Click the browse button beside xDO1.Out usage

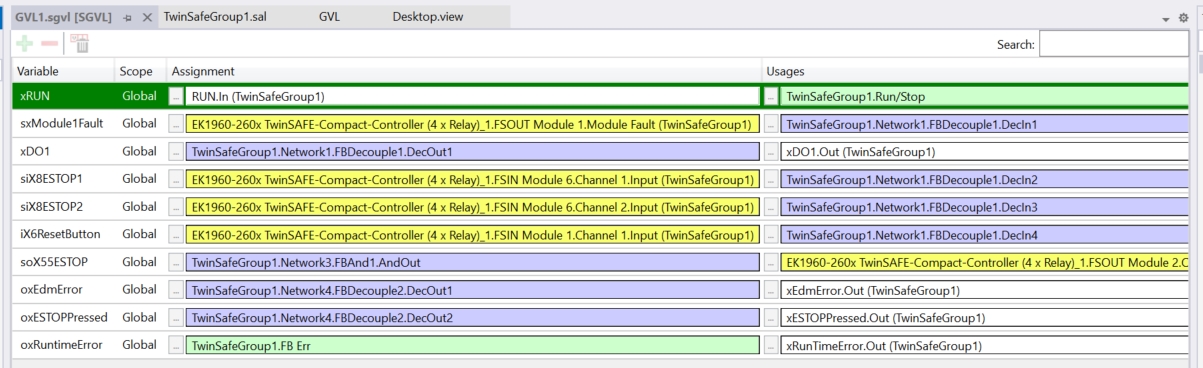point(771,152)
